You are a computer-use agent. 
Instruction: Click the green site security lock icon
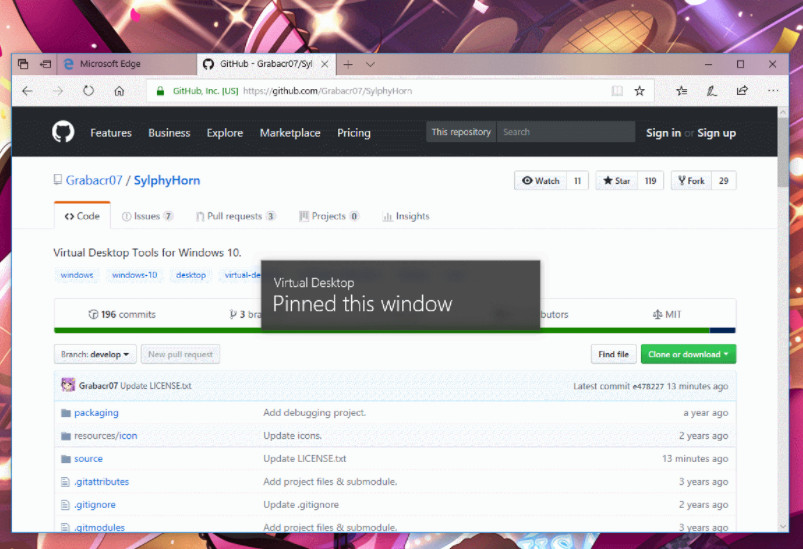(160, 91)
